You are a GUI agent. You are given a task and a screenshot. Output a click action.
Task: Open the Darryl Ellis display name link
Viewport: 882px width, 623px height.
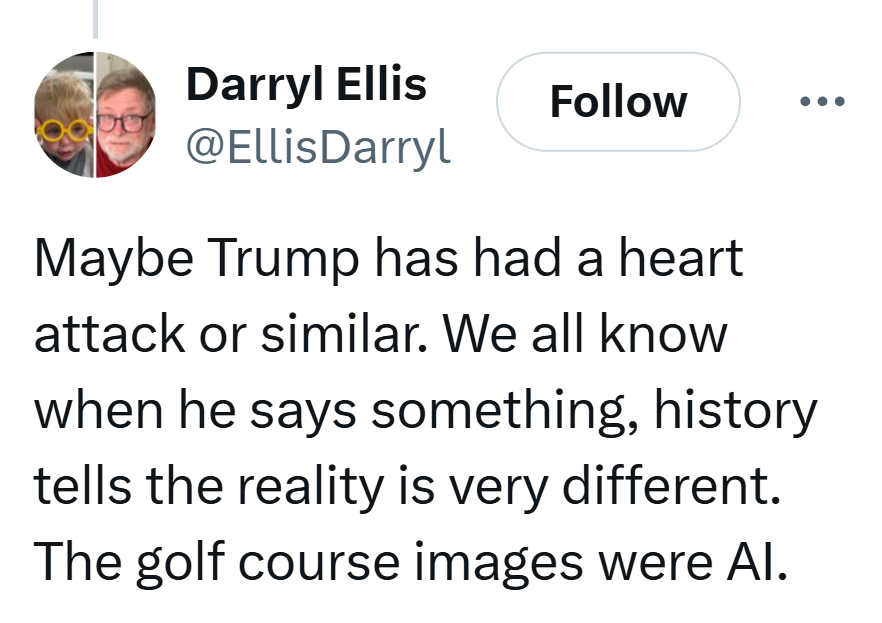(x=306, y=86)
